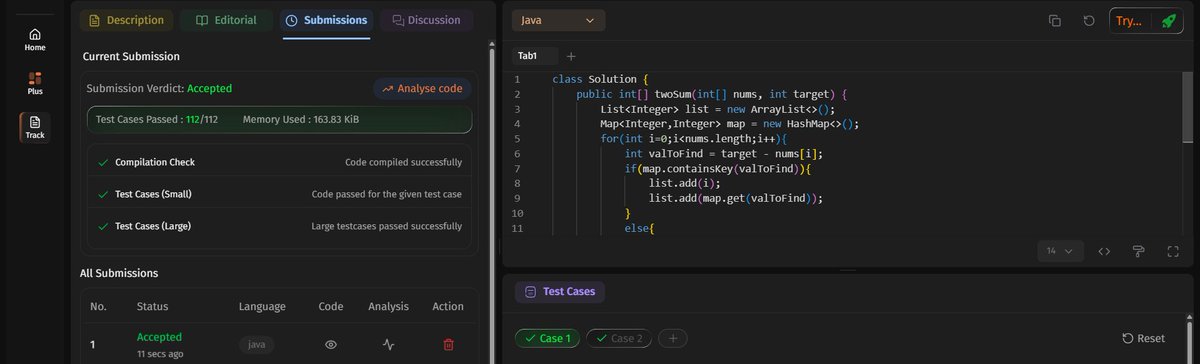Open the Discussion tab
The image size is (1200, 364).
pos(427,20)
